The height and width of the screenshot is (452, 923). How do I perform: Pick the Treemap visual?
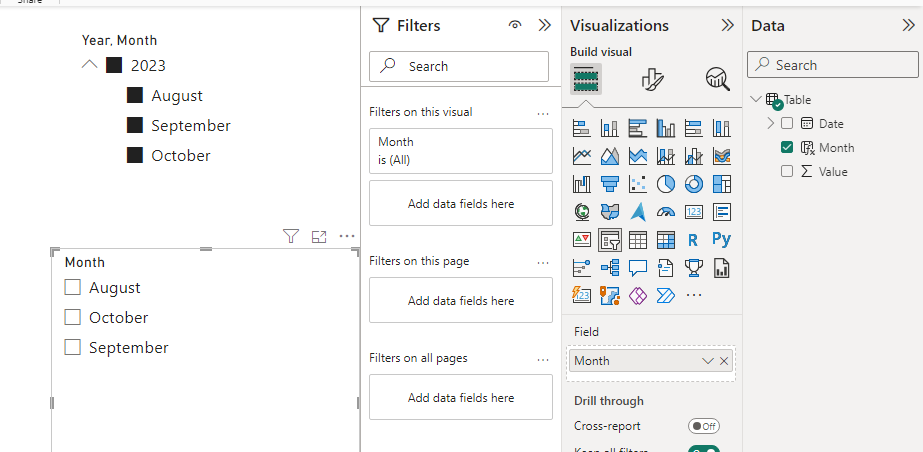click(x=722, y=184)
